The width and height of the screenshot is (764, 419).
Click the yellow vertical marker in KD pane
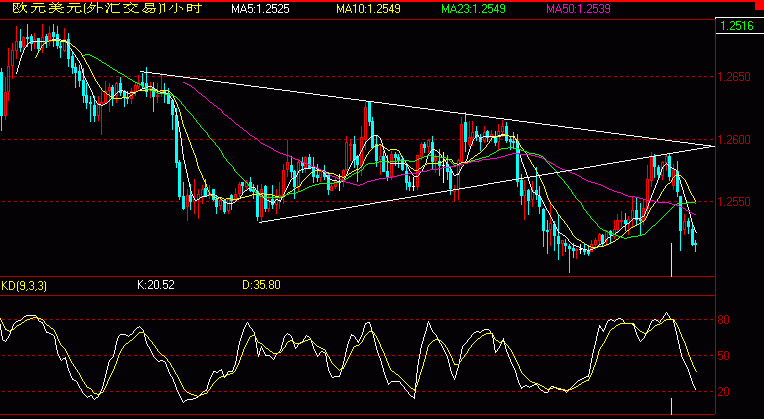click(671, 406)
